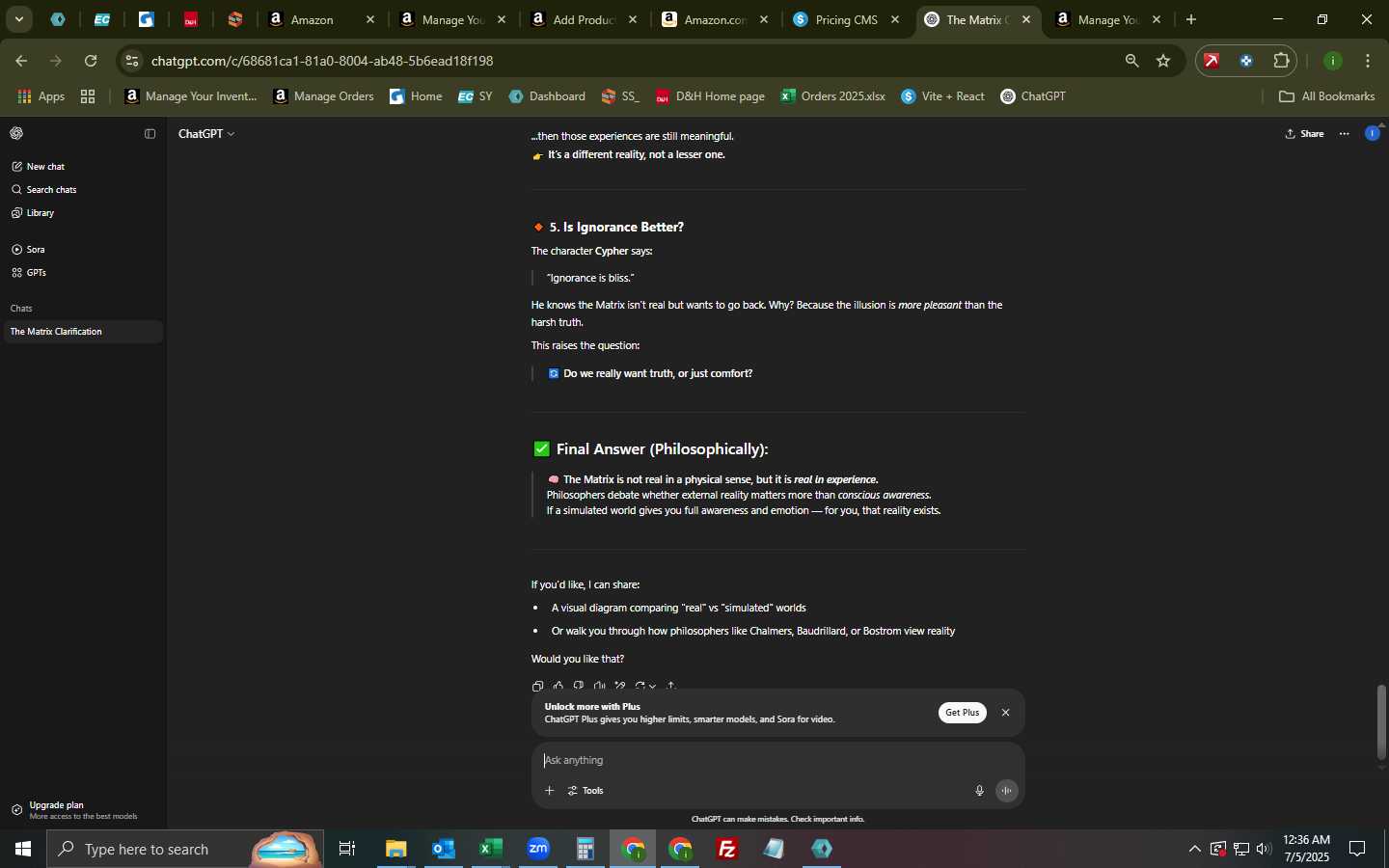Reload the current page
Screen dimensions: 1389x868
click(x=91, y=61)
